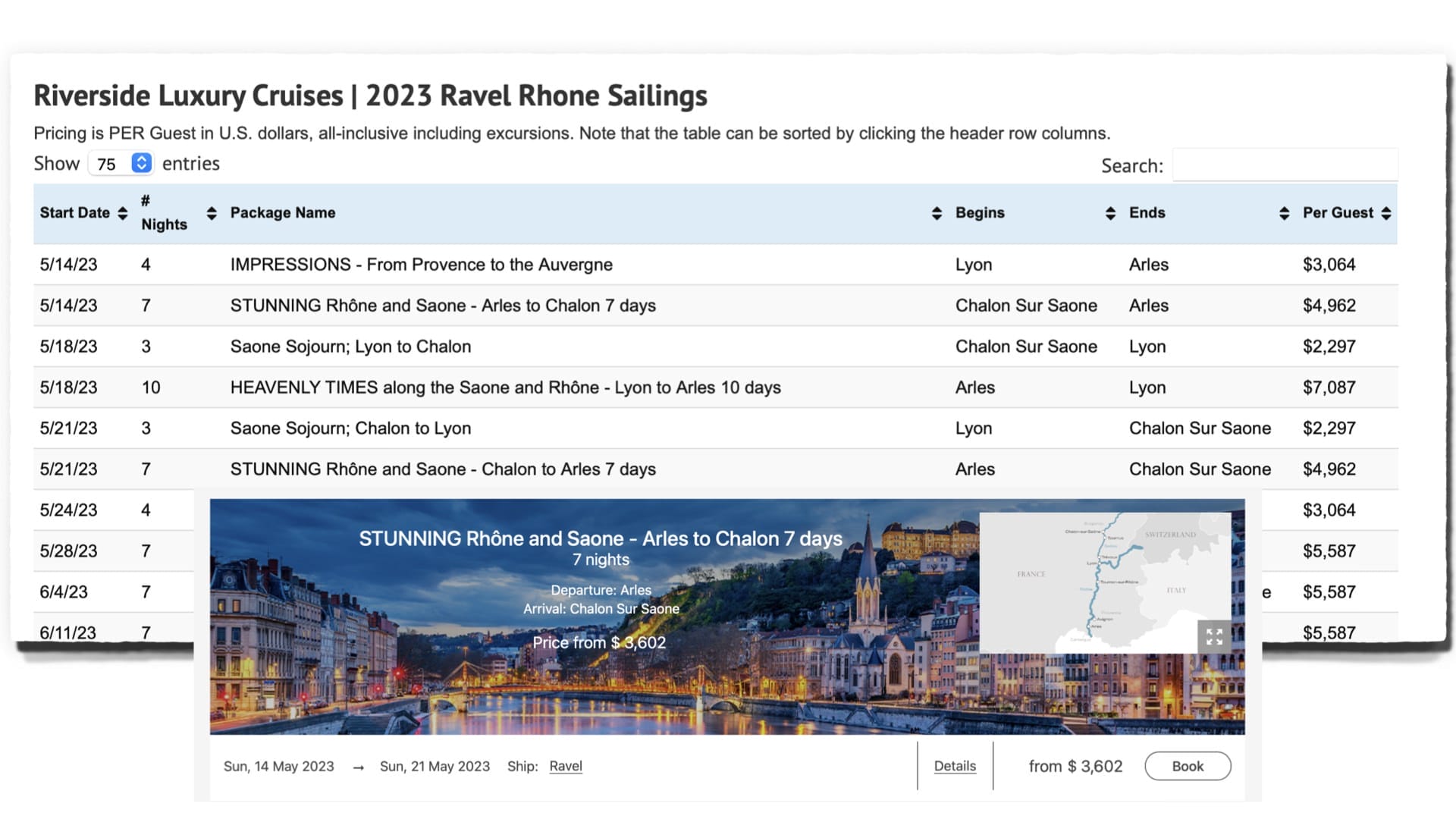Viewport: 1456px width, 819px height.
Task: Select Saone Sojourn; Lyon to Chalon
Action: 350,347
